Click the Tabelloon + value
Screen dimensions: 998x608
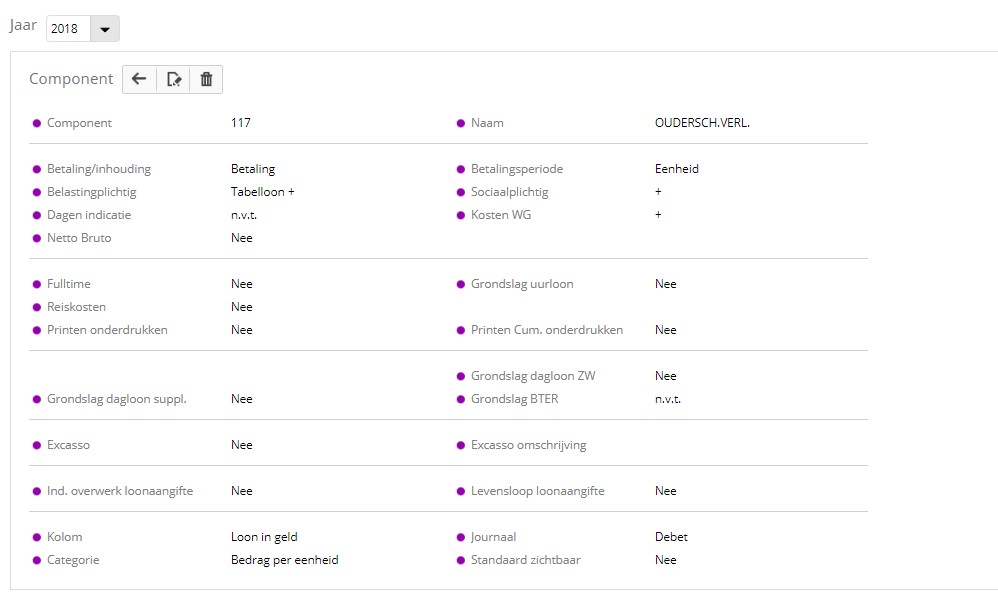tap(263, 192)
